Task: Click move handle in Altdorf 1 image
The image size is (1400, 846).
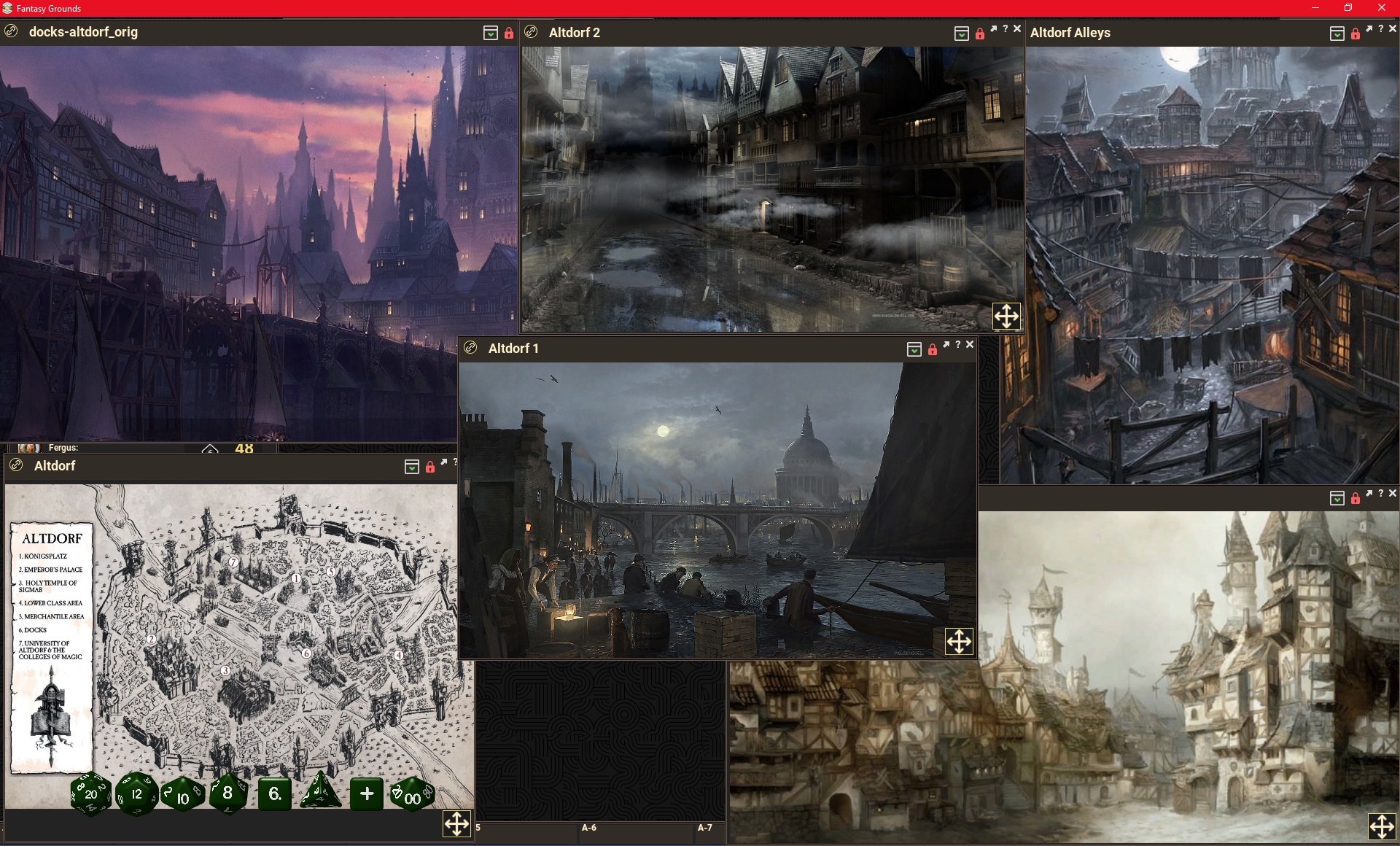Action: point(959,642)
